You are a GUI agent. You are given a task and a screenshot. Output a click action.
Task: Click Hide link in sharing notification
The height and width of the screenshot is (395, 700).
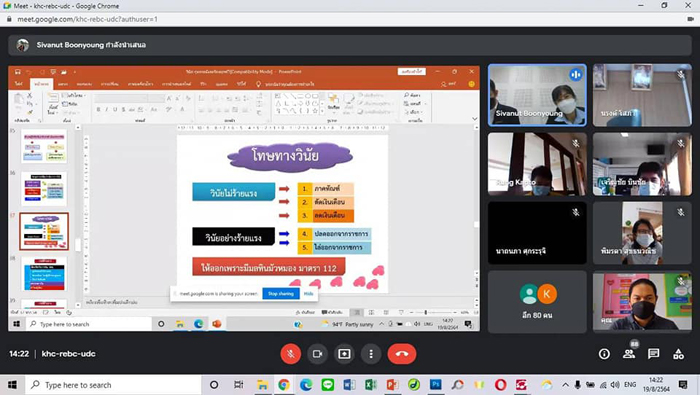tap(308, 294)
